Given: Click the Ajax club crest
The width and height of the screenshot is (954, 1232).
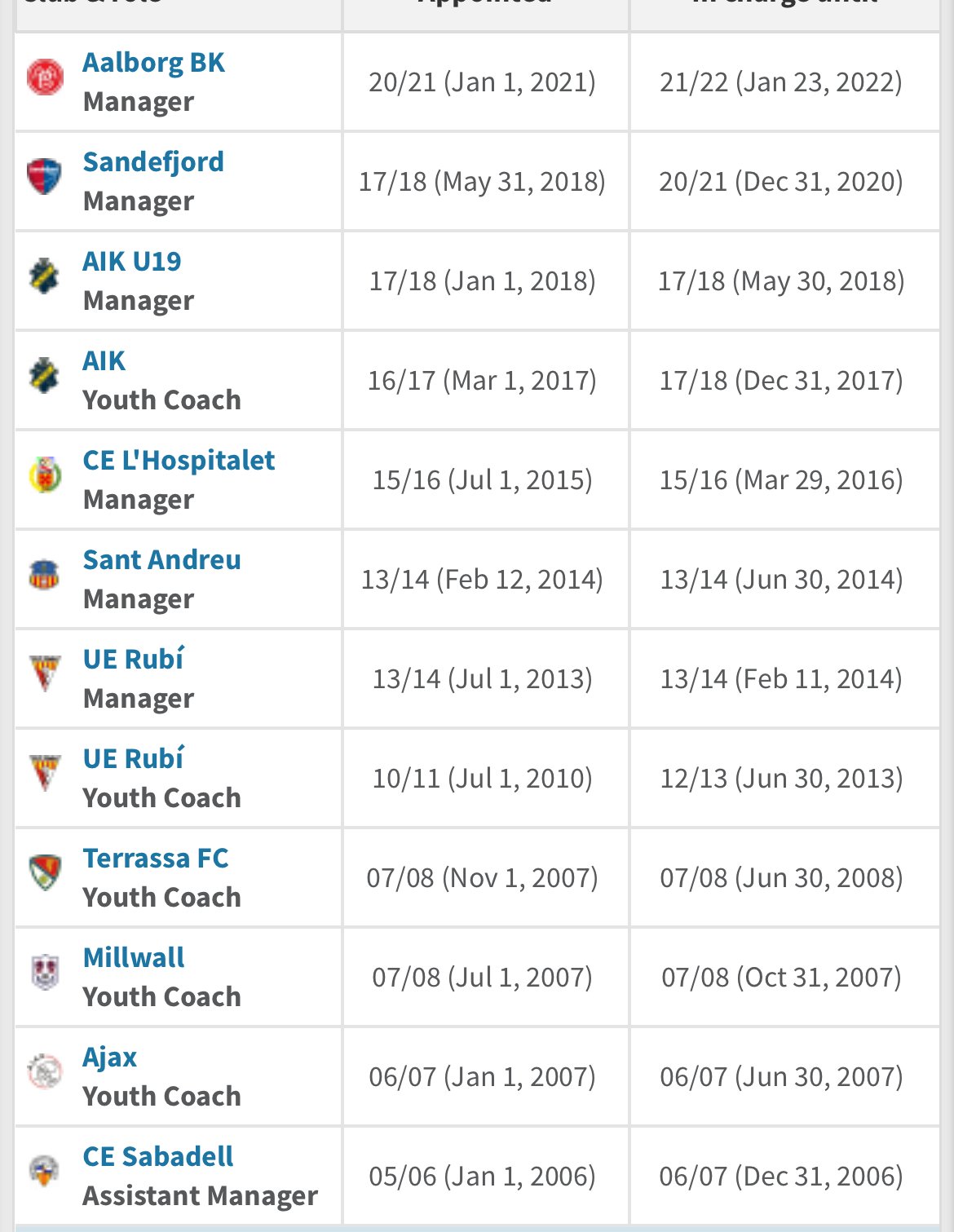Looking at the screenshot, I should (45, 1072).
